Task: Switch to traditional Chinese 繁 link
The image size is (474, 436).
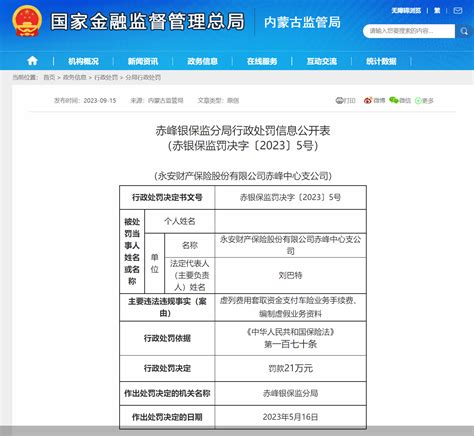Action: pos(437,11)
